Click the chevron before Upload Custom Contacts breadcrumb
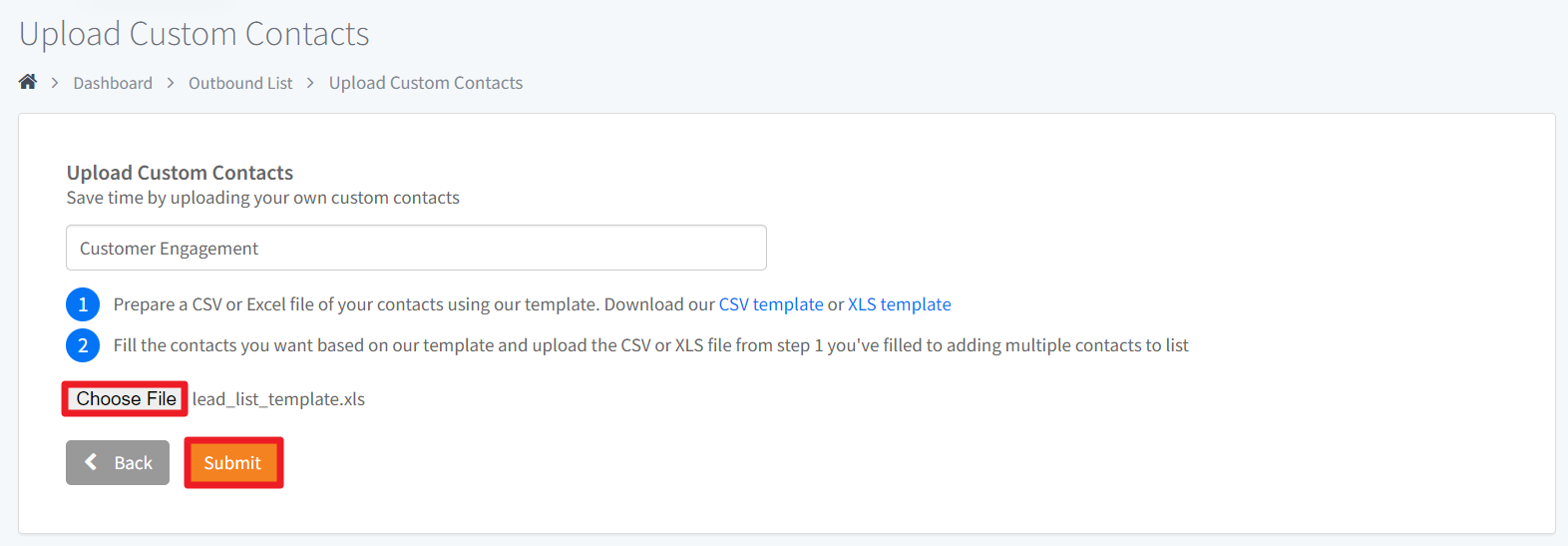The width and height of the screenshot is (1568, 546). [x=310, y=83]
